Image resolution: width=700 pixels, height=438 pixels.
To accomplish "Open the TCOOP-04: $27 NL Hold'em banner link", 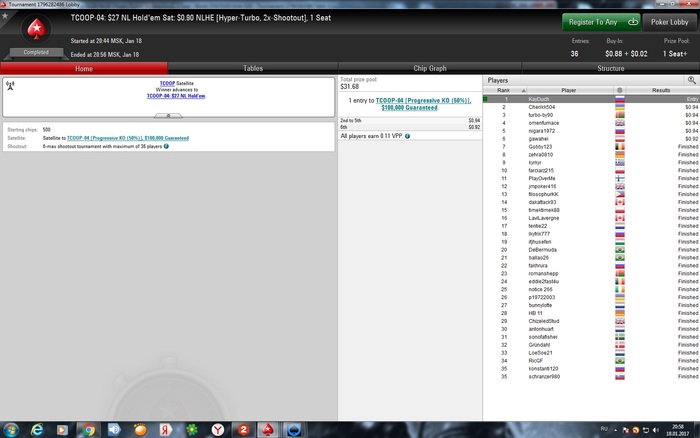I will pyautogui.click(x=176, y=96).
